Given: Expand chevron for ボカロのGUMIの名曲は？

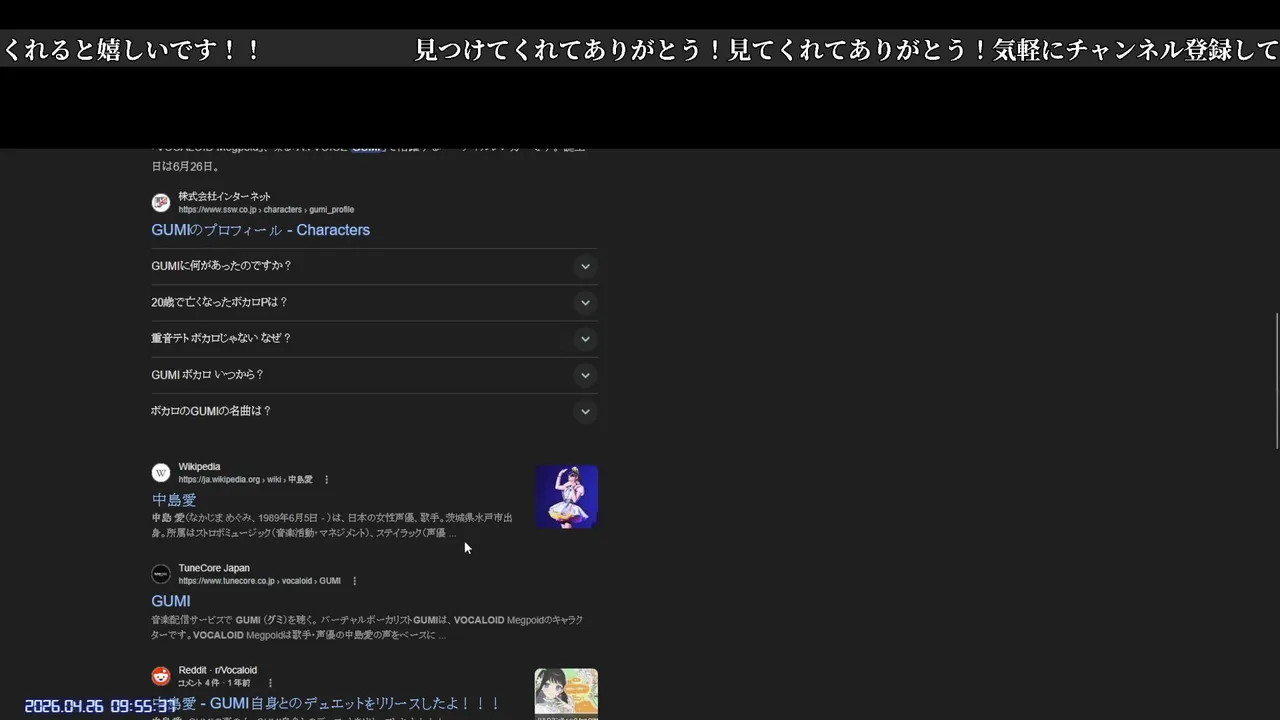Looking at the screenshot, I should tap(585, 411).
